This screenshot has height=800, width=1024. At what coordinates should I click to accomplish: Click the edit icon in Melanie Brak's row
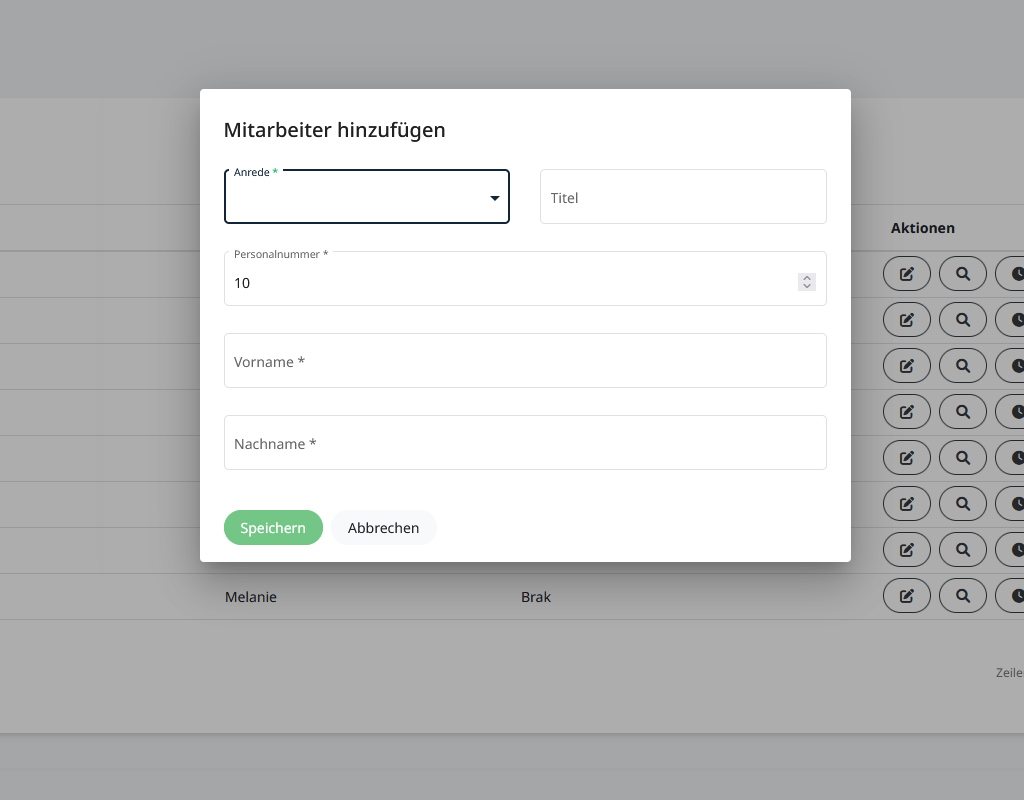[x=906, y=596]
